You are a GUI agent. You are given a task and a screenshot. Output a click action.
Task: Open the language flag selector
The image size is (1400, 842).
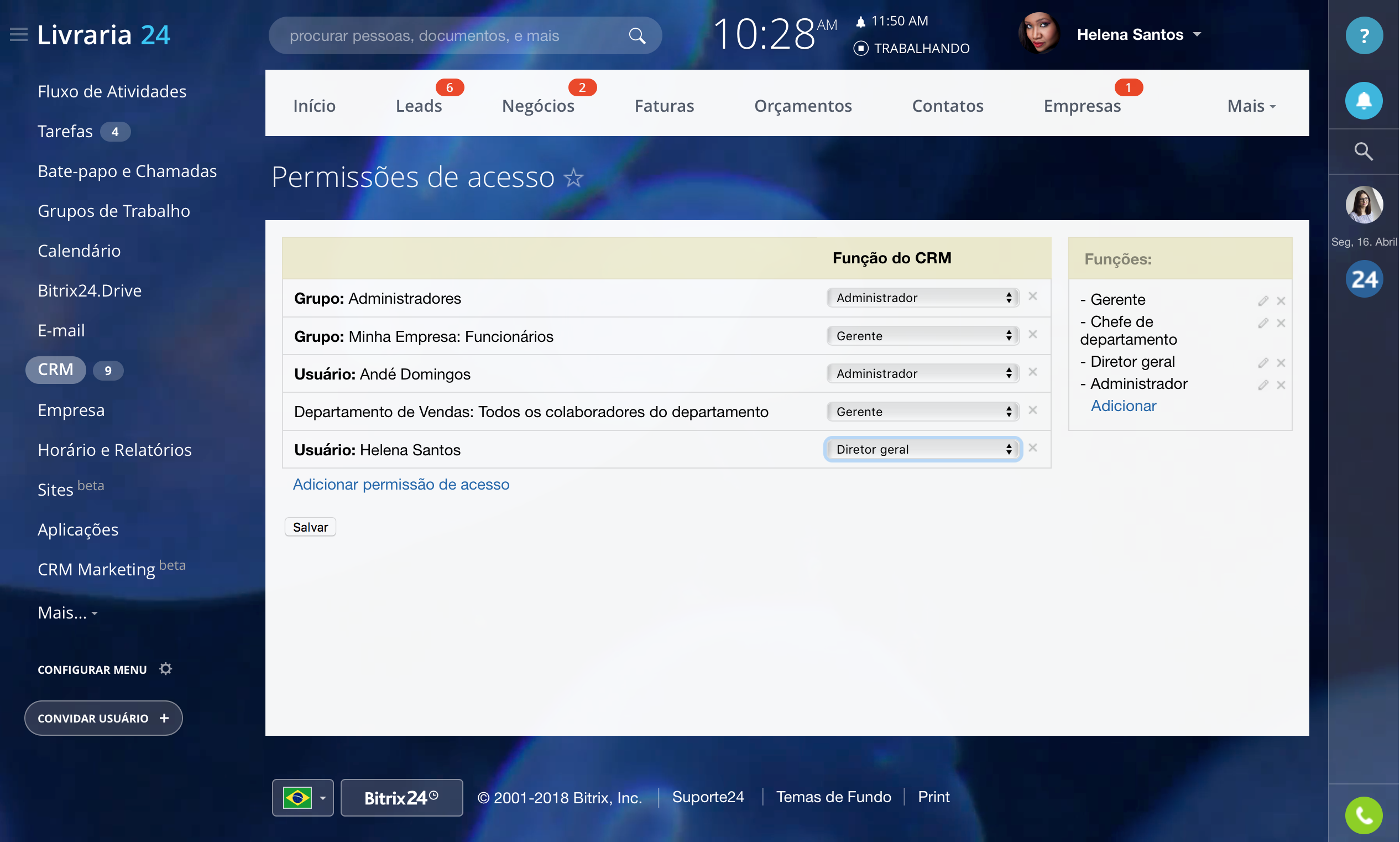pos(302,798)
